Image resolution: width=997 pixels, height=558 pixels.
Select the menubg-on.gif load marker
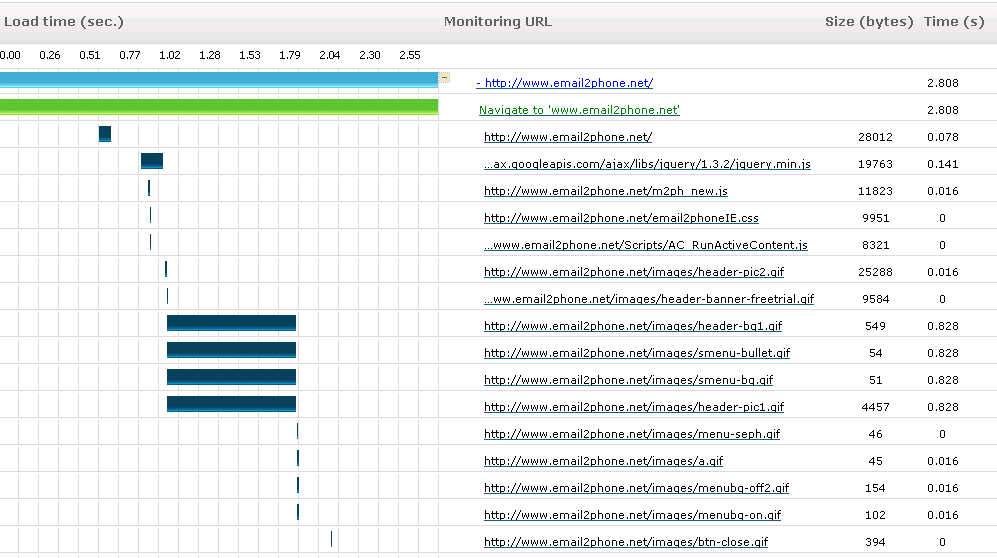pos(298,512)
